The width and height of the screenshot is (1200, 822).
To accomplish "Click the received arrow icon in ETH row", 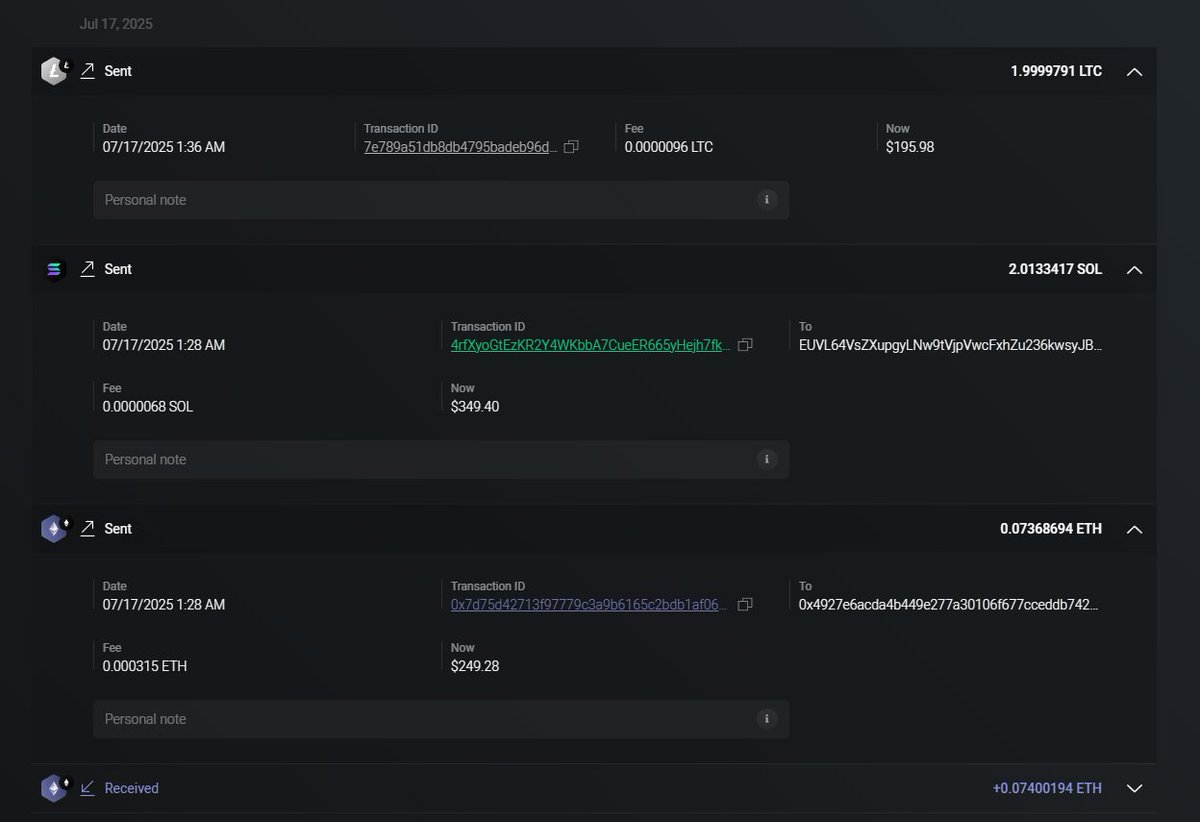I will point(88,788).
